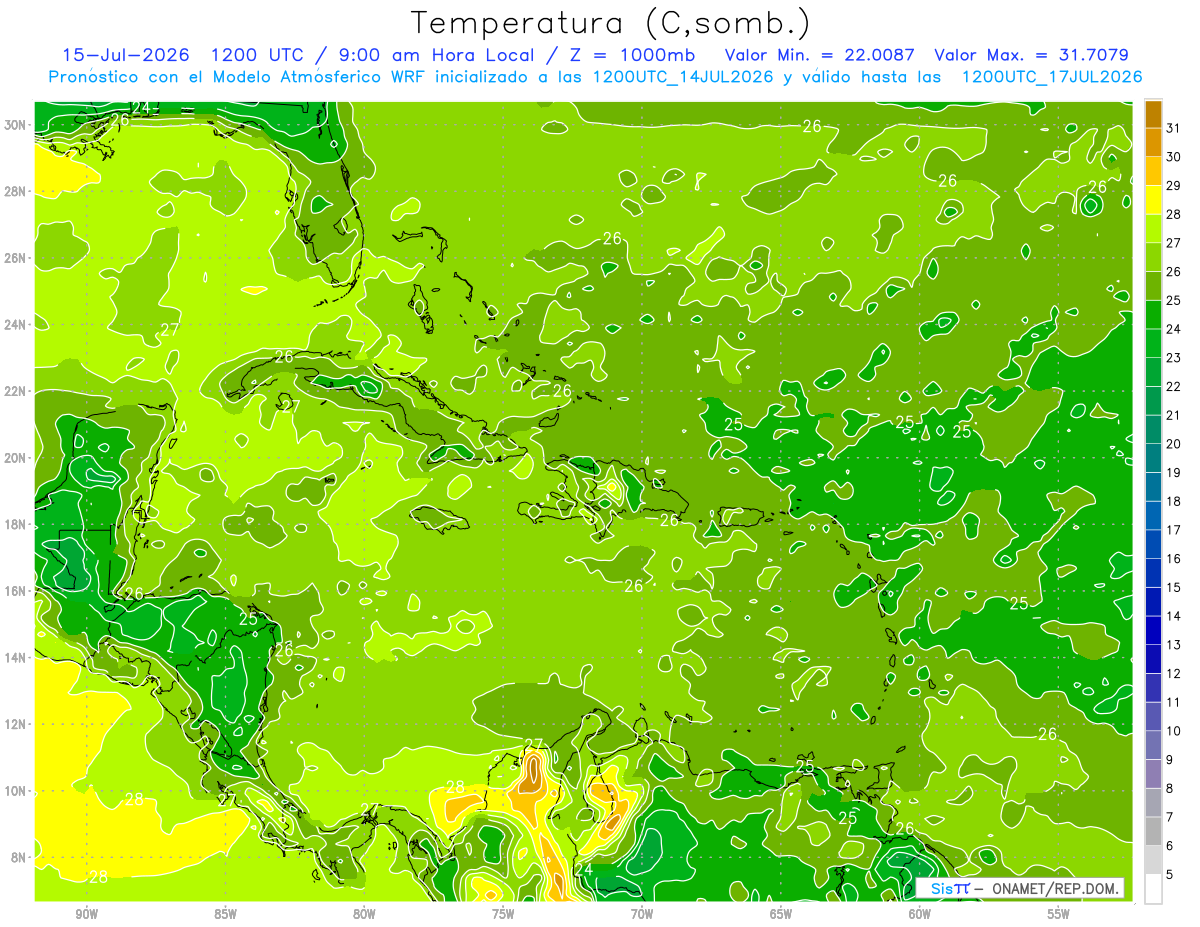This screenshot has width=1200, height=927.
Task: Click the 55W longitude axis label
Action: click(x=1058, y=914)
